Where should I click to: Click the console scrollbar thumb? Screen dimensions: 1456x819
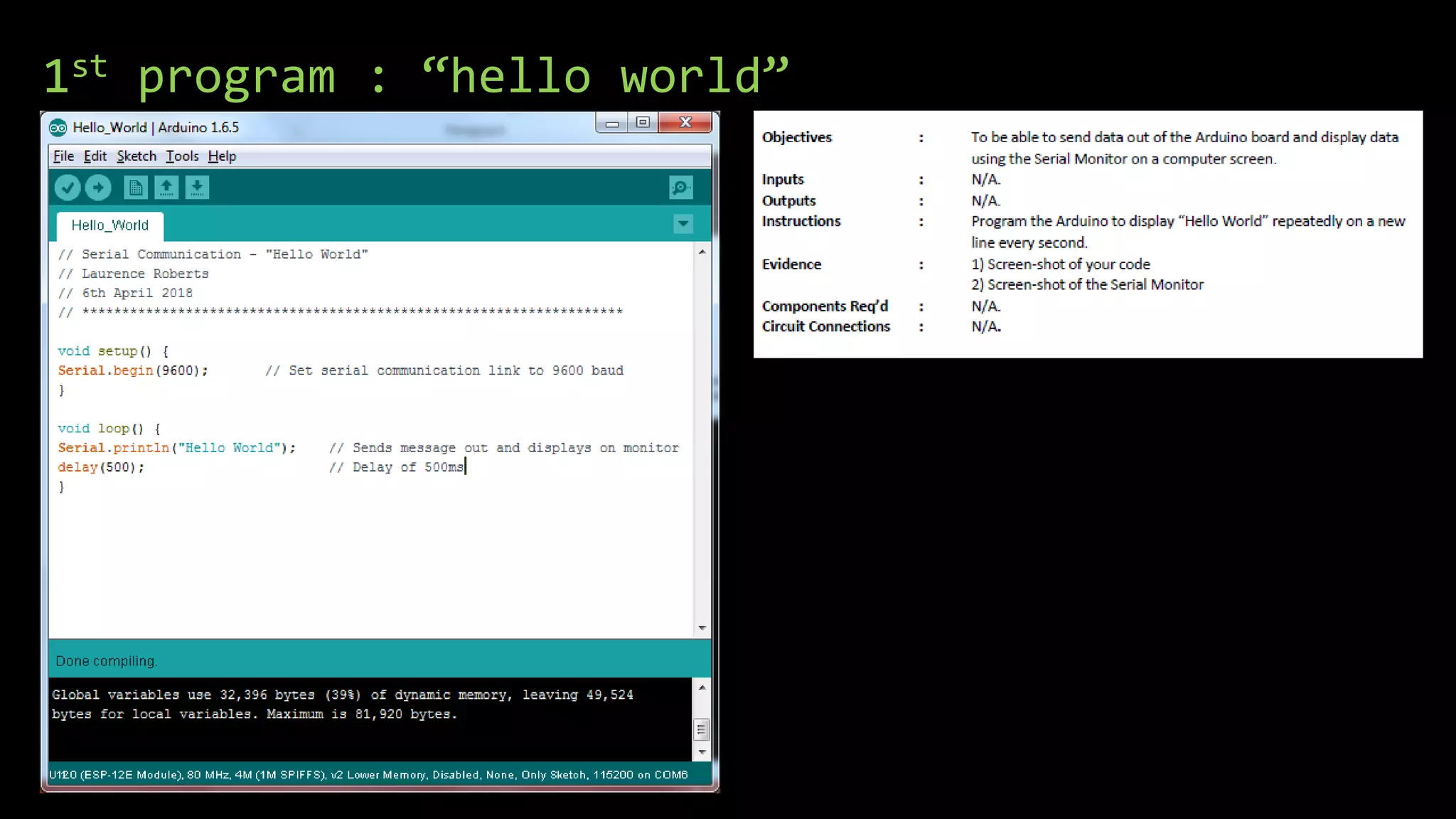point(702,729)
